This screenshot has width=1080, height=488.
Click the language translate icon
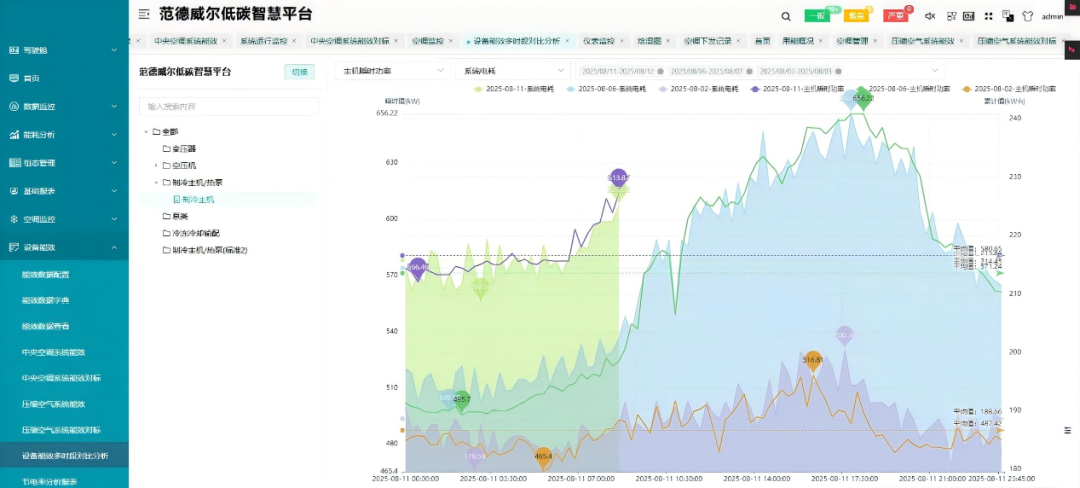coord(1008,15)
